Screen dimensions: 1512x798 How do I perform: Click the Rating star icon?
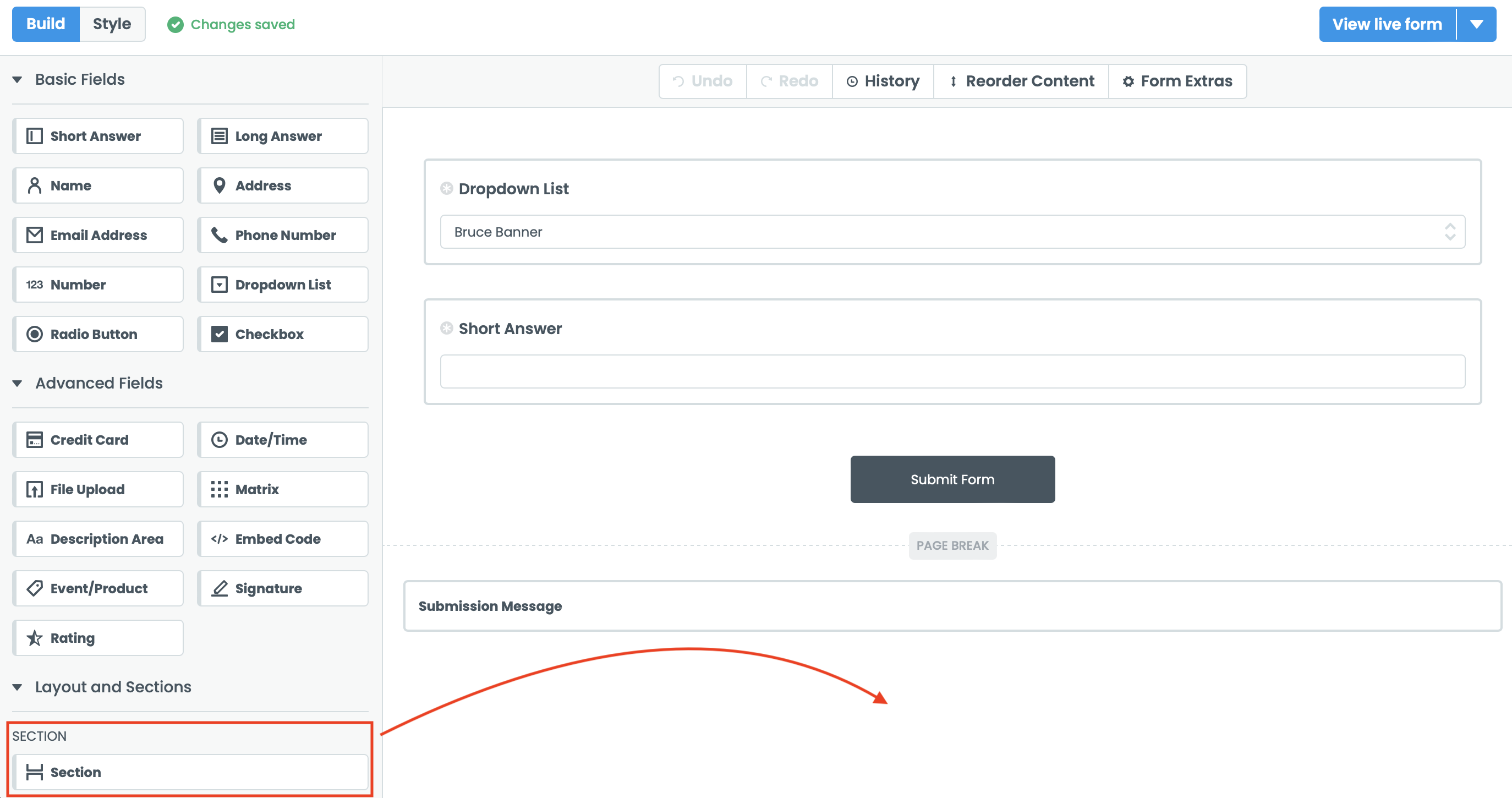click(x=35, y=638)
